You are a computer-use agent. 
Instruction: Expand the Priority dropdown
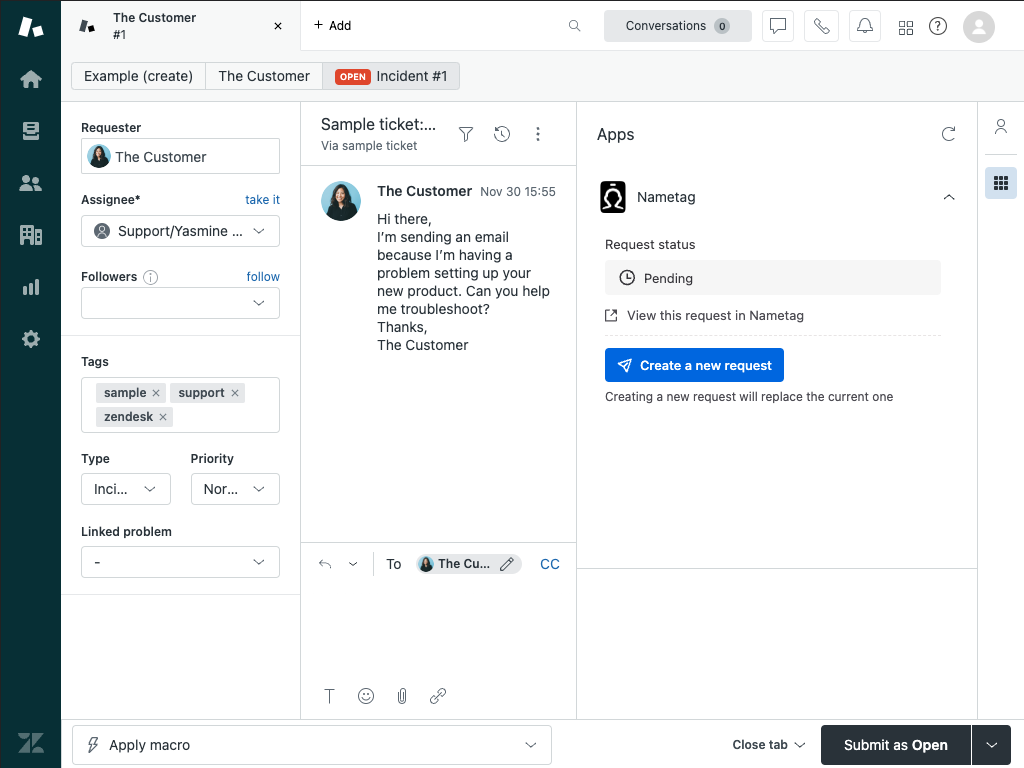[235, 489]
